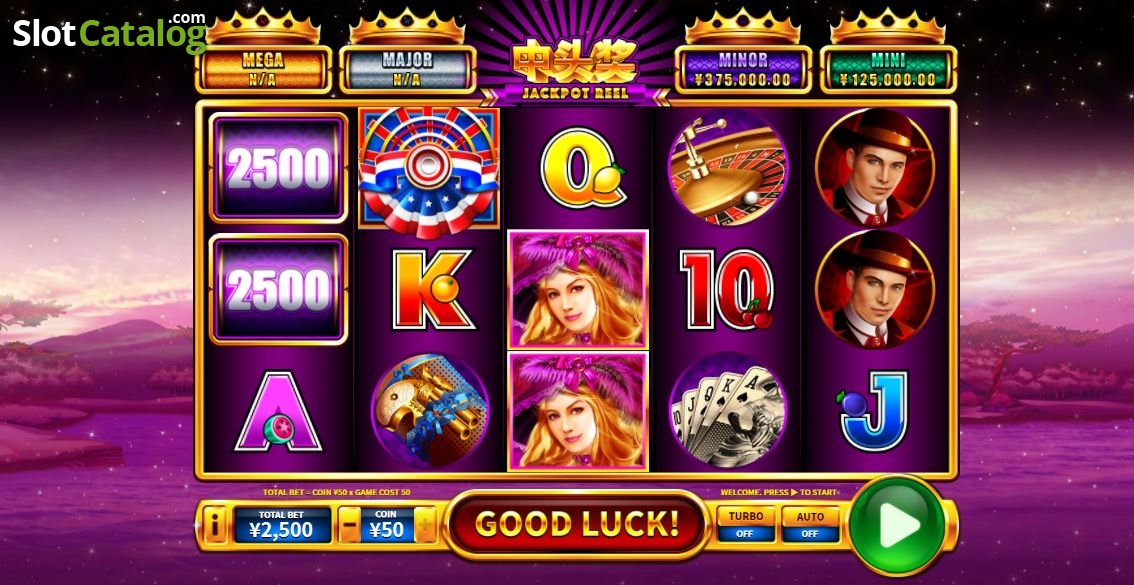Increase coin value with plus button
This screenshot has height=585, width=1134.
pyautogui.click(x=426, y=525)
